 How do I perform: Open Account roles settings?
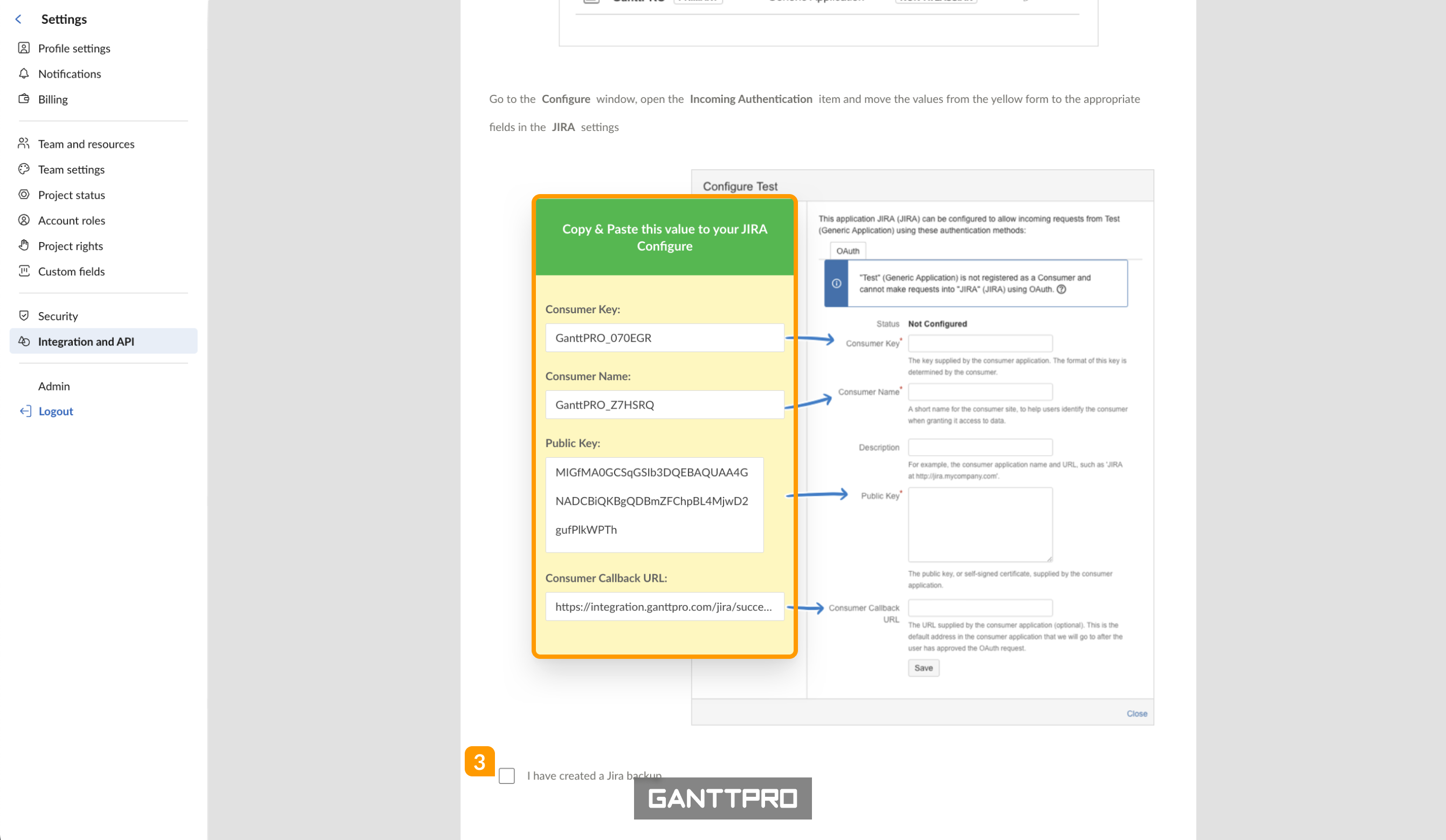[71, 221]
